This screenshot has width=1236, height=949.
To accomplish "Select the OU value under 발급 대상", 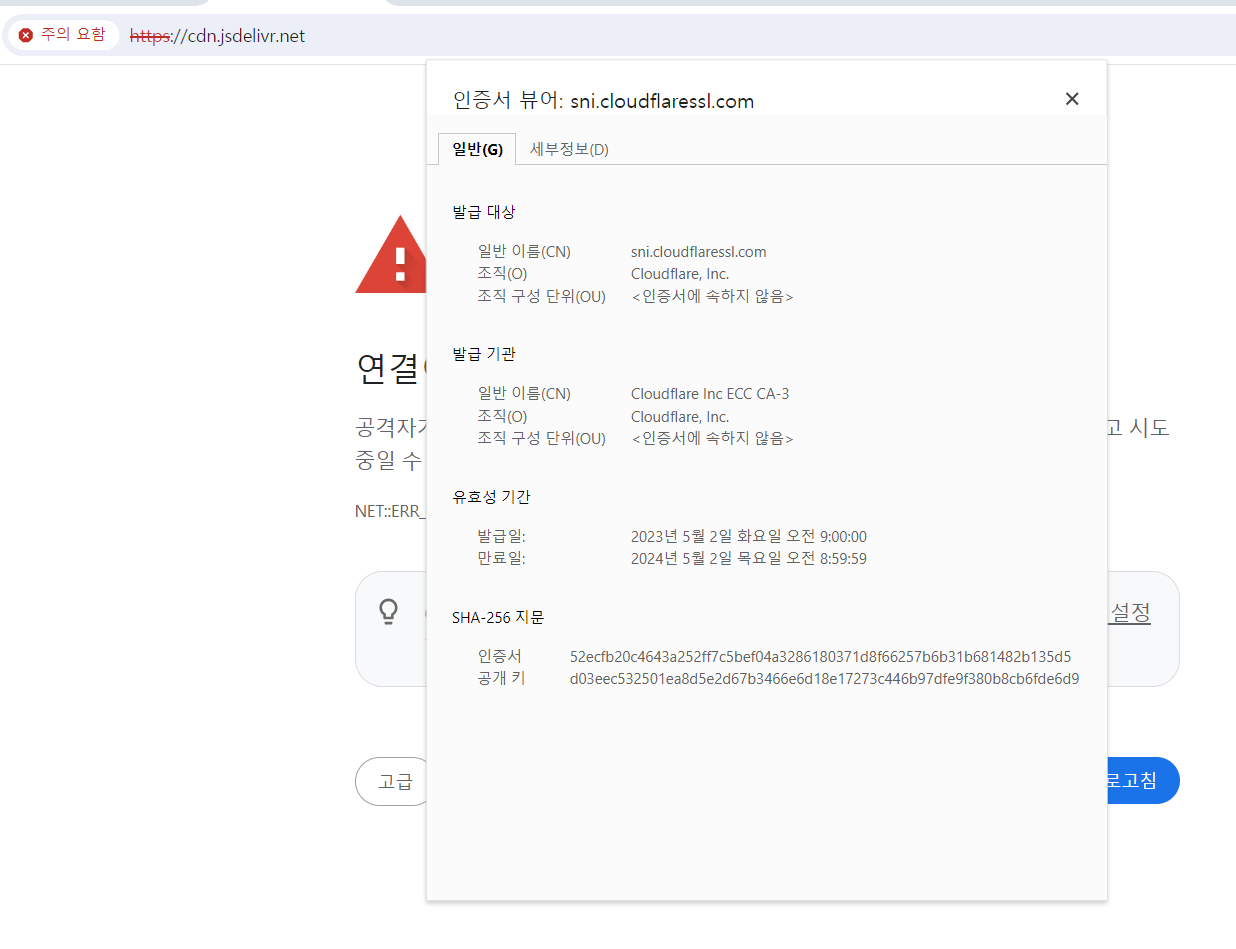I will [713, 297].
